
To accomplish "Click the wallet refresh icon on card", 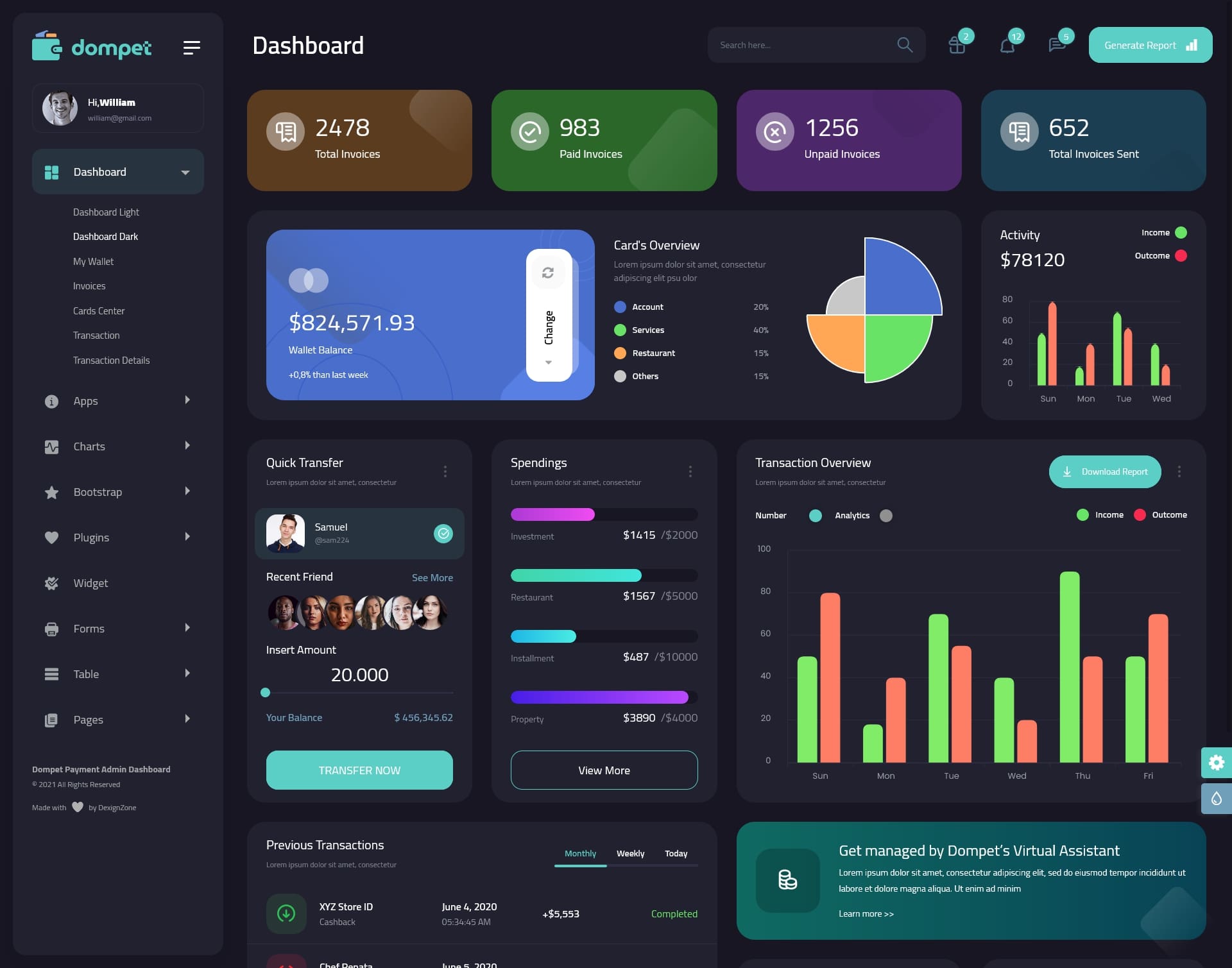I will click(x=548, y=272).
